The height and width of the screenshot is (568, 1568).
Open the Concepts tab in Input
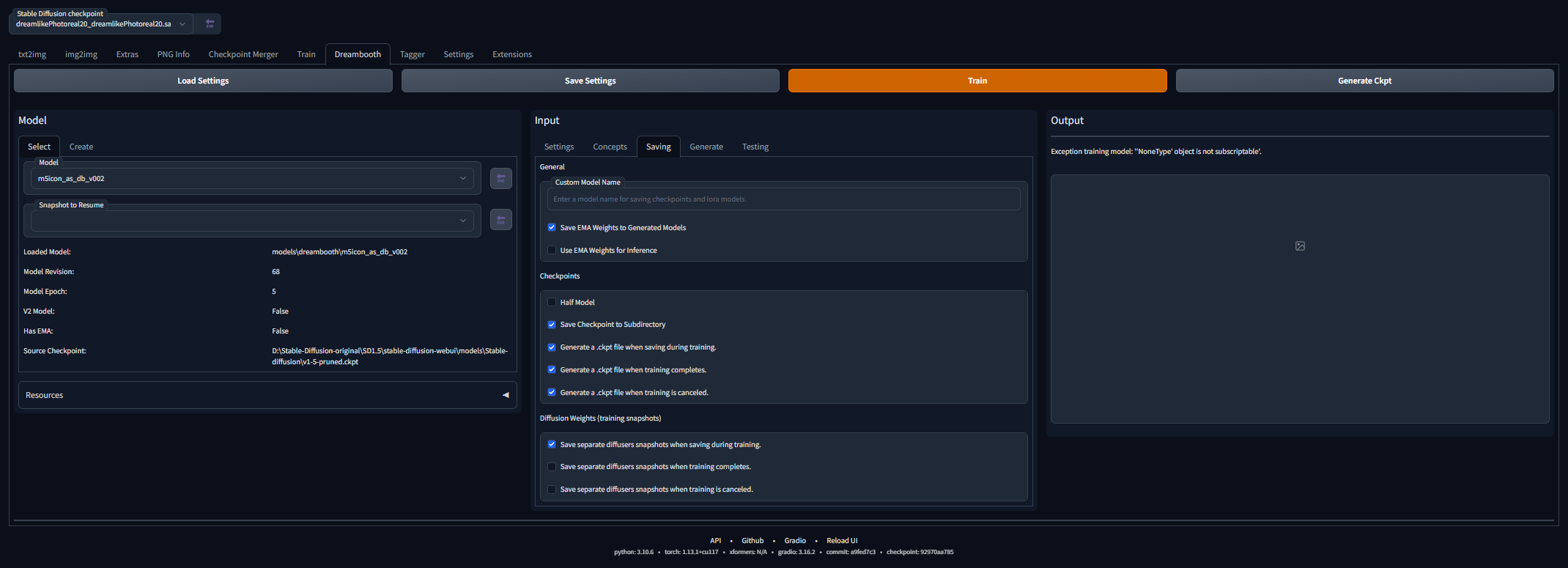click(x=610, y=147)
